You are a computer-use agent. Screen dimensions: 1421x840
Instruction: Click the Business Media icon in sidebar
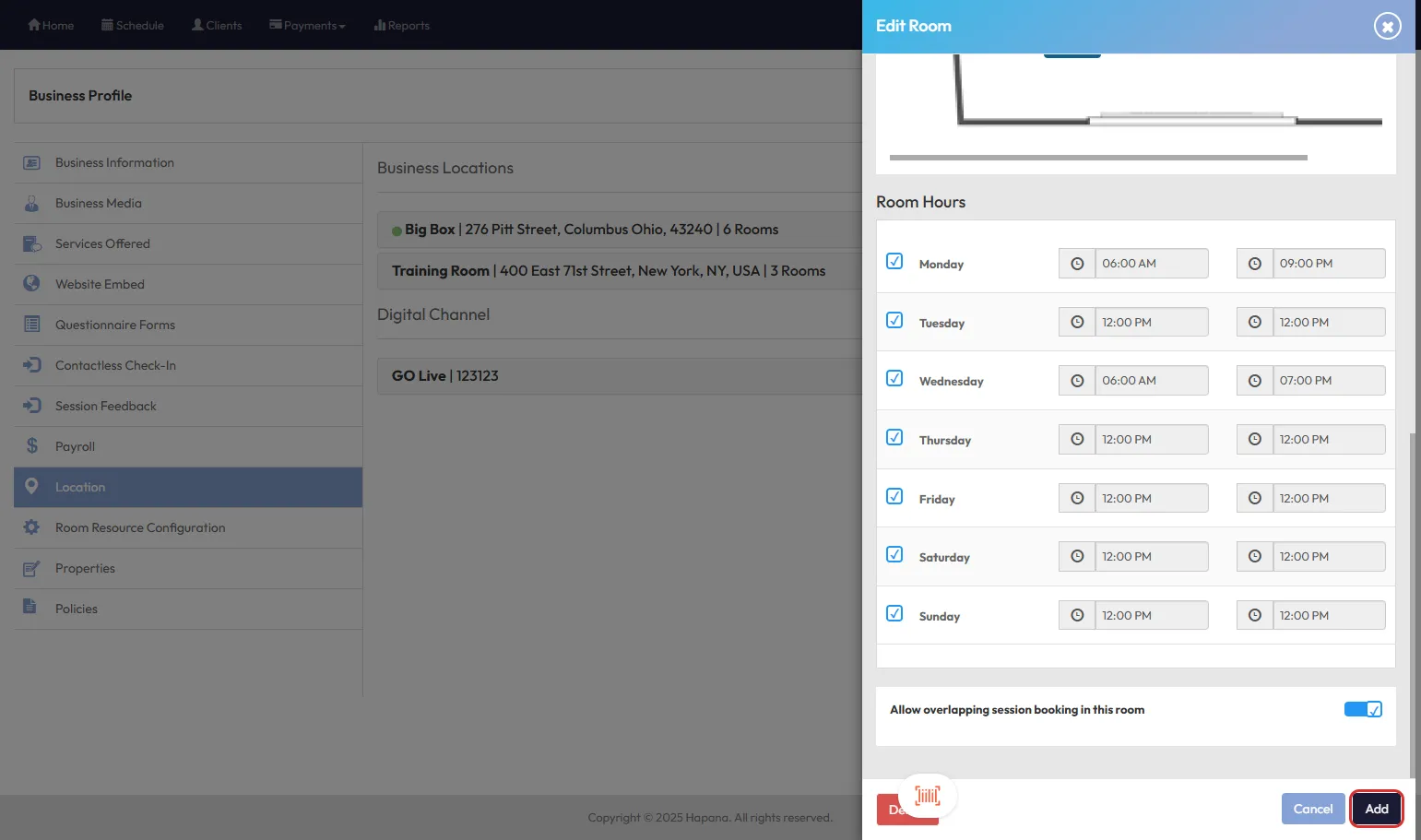(x=32, y=203)
